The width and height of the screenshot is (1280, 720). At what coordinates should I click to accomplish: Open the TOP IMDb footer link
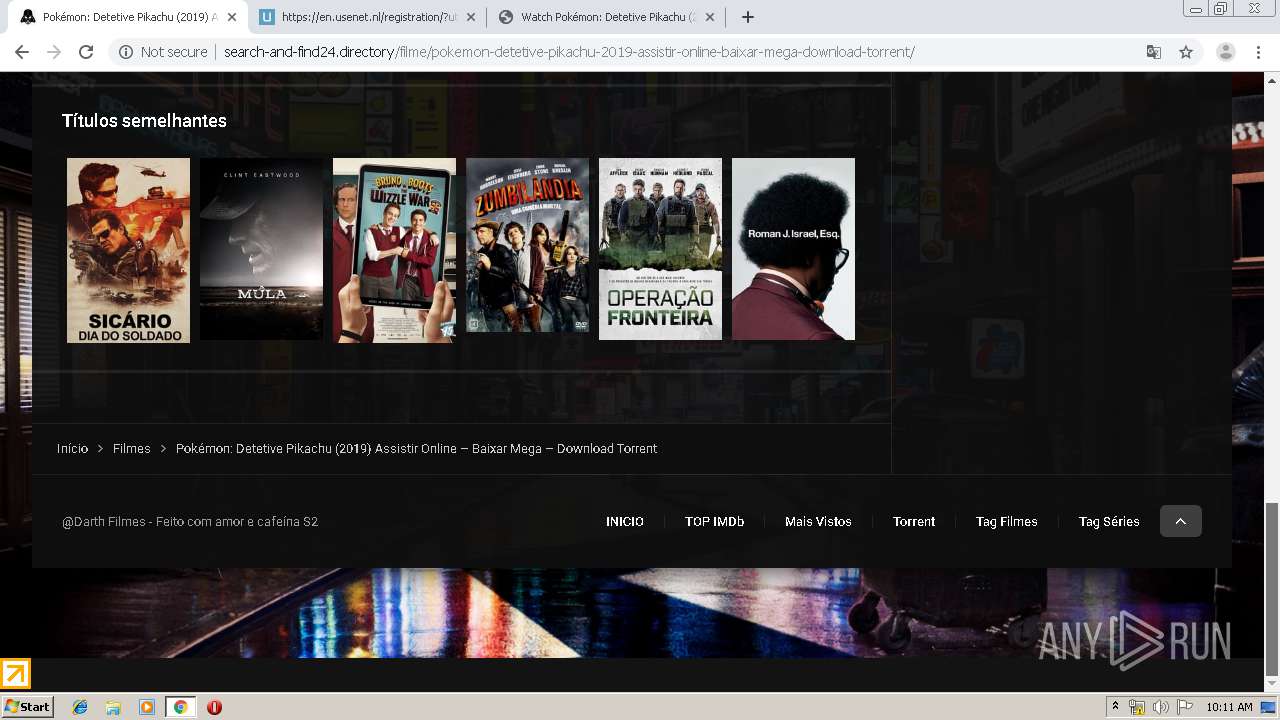tap(714, 521)
